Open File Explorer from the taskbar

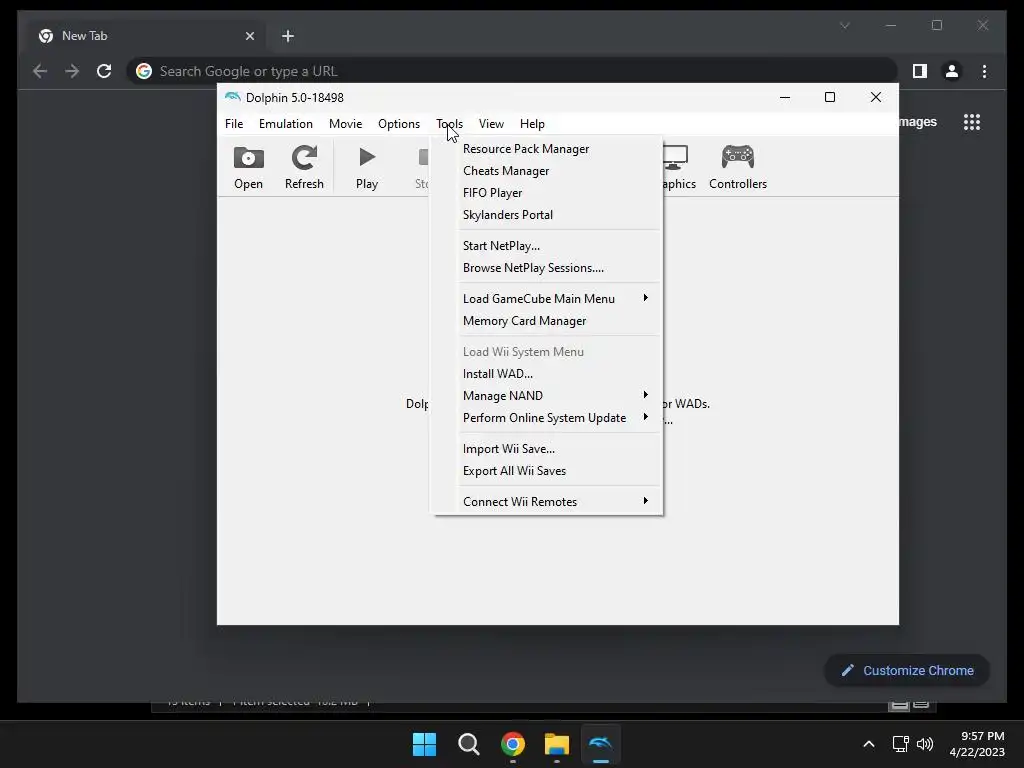pyautogui.click(x=557, y=744)
